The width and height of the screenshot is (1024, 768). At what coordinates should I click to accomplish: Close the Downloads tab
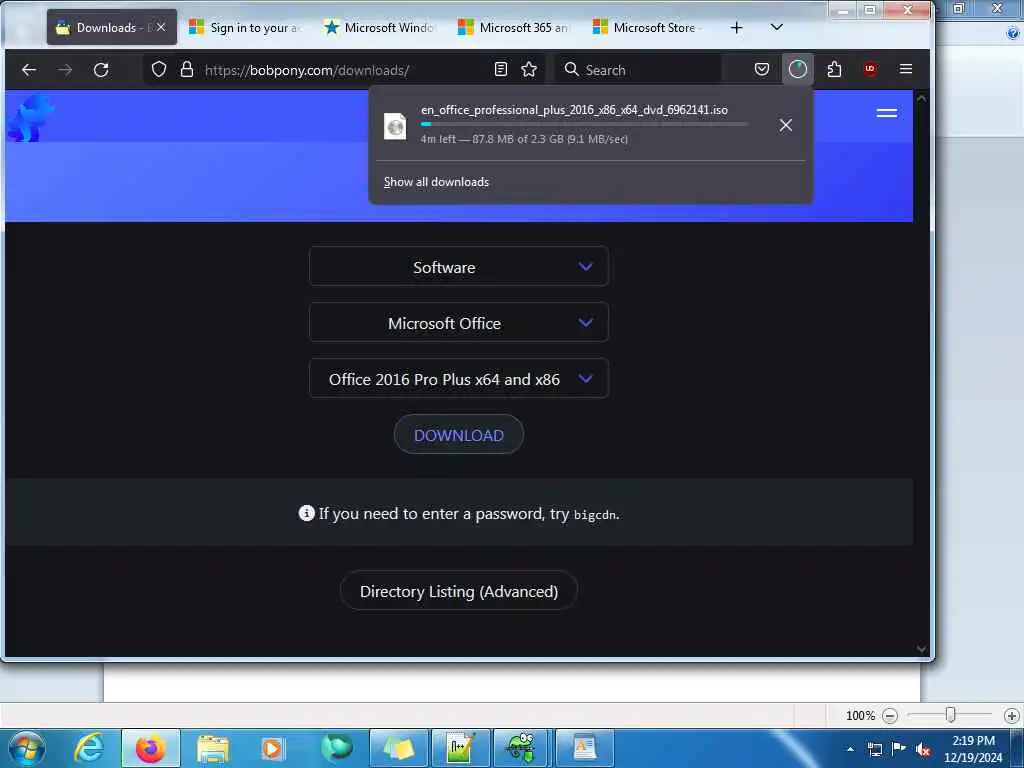161,27
